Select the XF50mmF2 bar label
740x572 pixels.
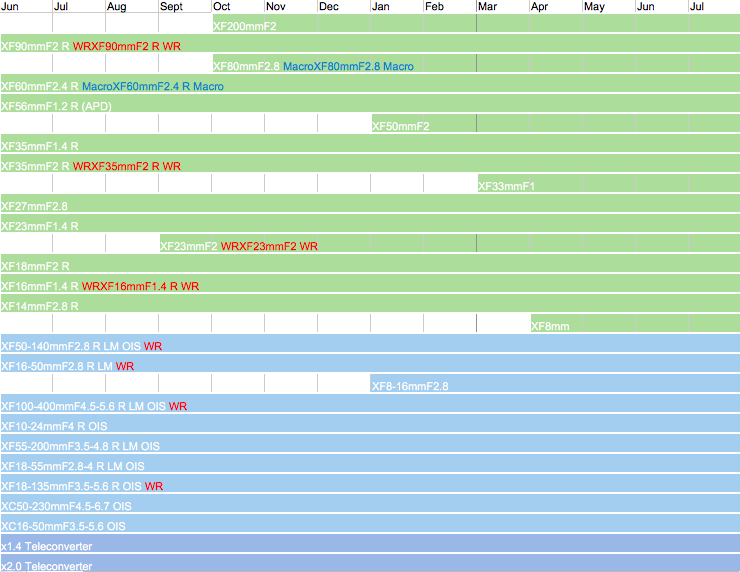[x=401, y=126]
